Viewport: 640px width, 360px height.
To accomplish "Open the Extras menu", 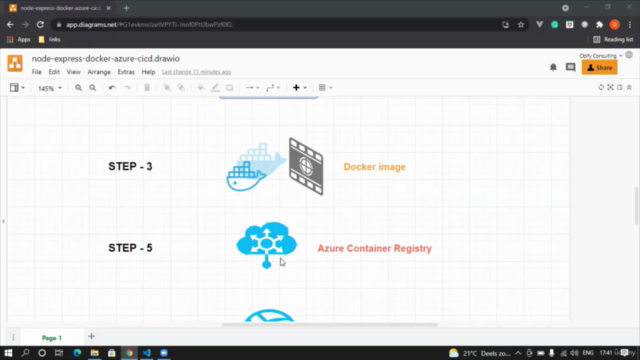I will point(126,72).
